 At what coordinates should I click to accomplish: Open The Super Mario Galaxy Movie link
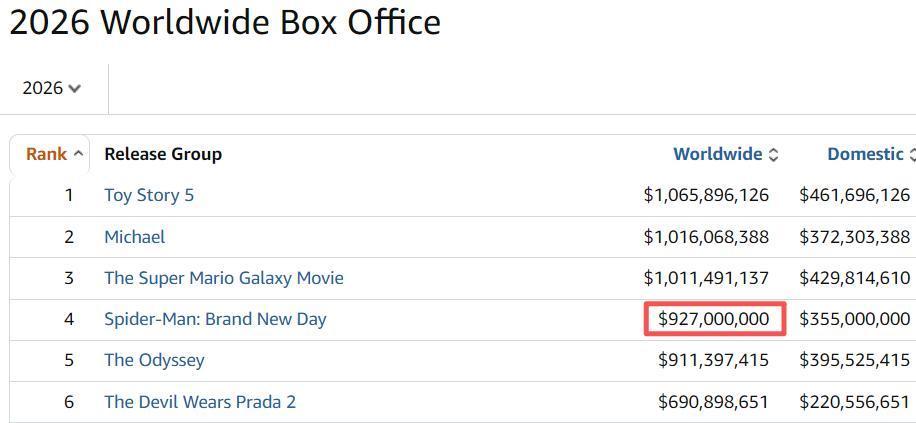[x=224, y=278]
